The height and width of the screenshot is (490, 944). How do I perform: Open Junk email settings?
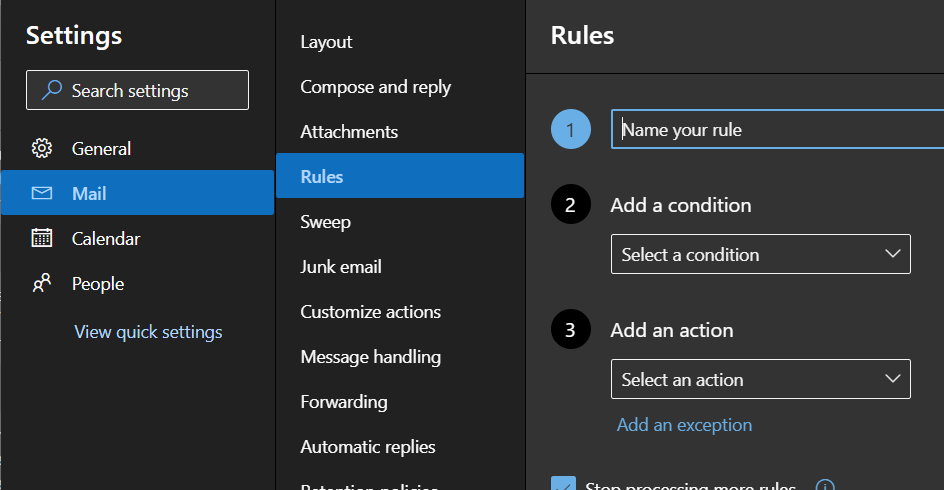pyautogui.click(x=341, y=267)
